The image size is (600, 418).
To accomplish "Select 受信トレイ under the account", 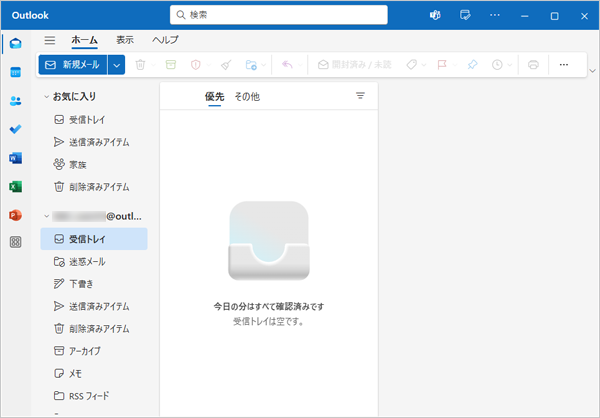I will (94, 239).
